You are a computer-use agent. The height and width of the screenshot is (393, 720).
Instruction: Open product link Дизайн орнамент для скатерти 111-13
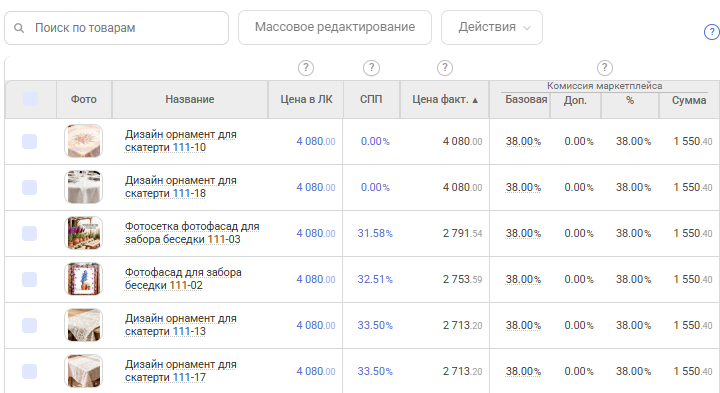point(180,325)
